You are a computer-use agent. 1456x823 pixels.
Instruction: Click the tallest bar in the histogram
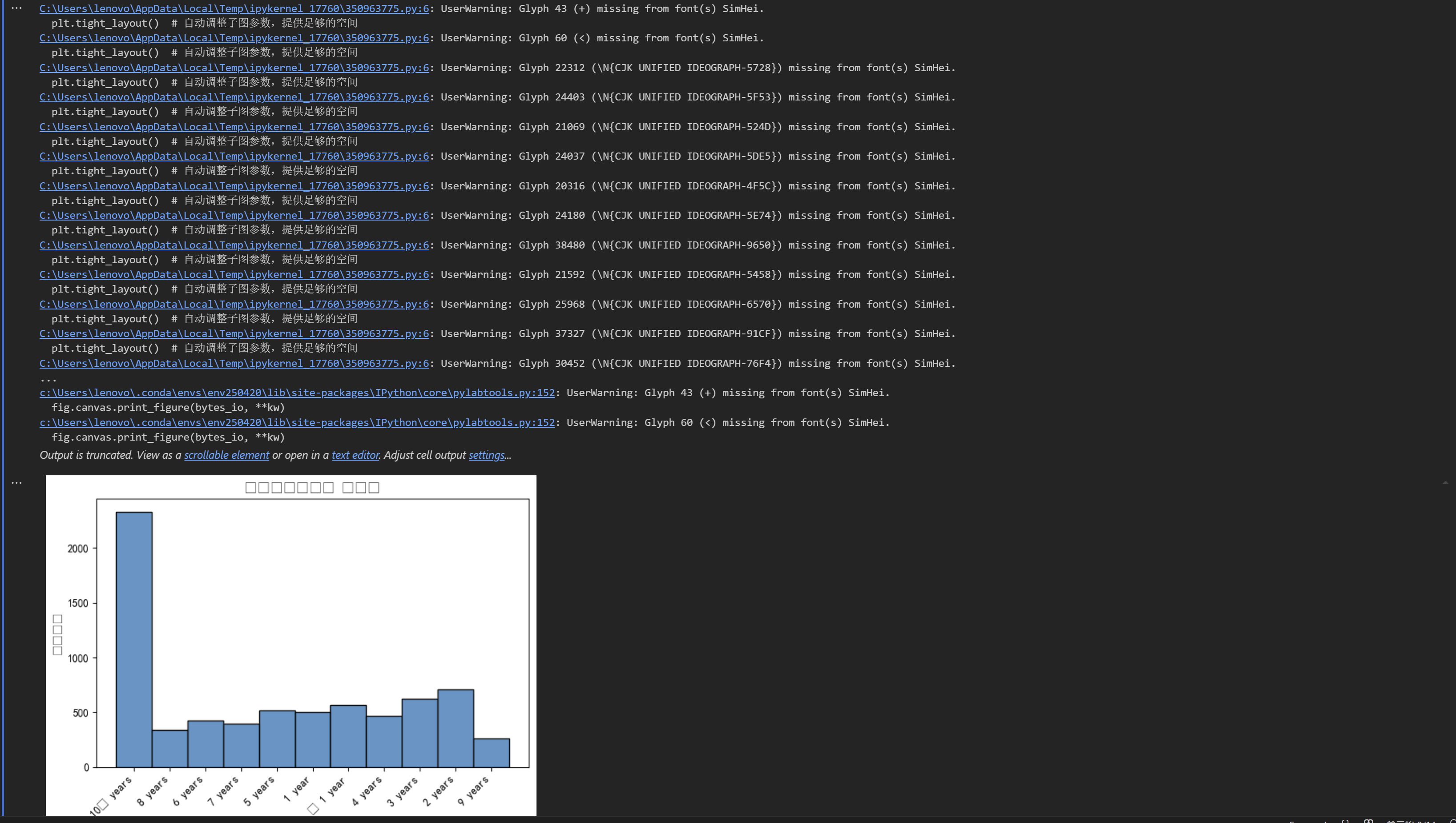click(134, 639)
